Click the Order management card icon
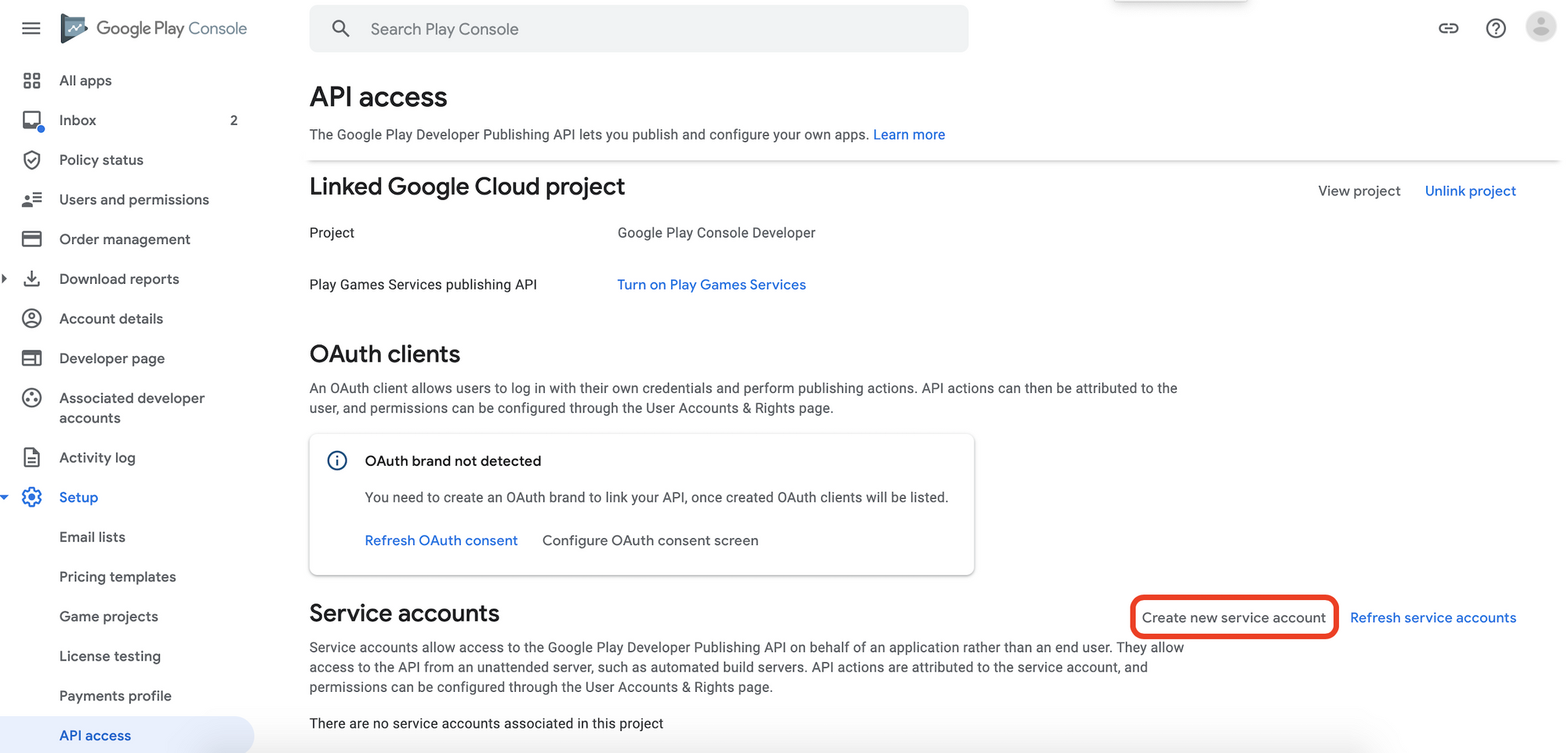1568x753 pixels. (31, 239)
